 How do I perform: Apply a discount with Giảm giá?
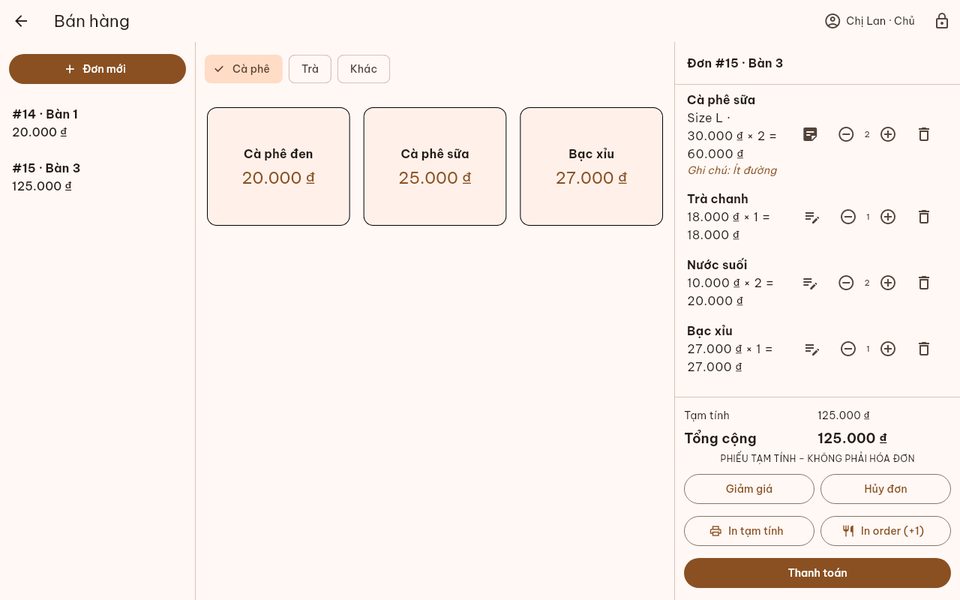[x=749, y=489]
